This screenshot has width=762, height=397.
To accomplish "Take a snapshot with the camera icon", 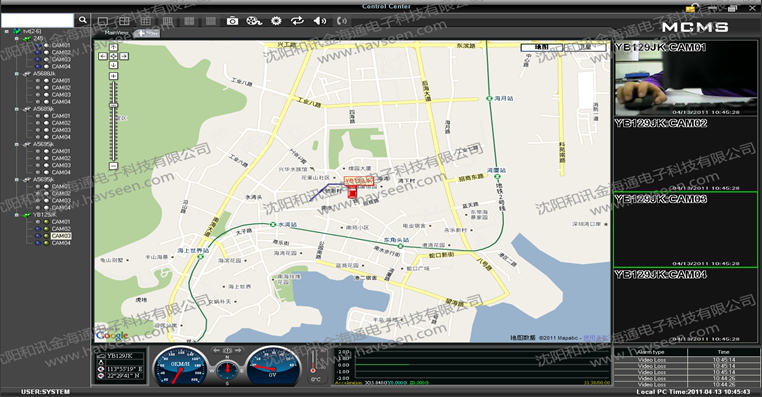I will [x=232, y=21].
